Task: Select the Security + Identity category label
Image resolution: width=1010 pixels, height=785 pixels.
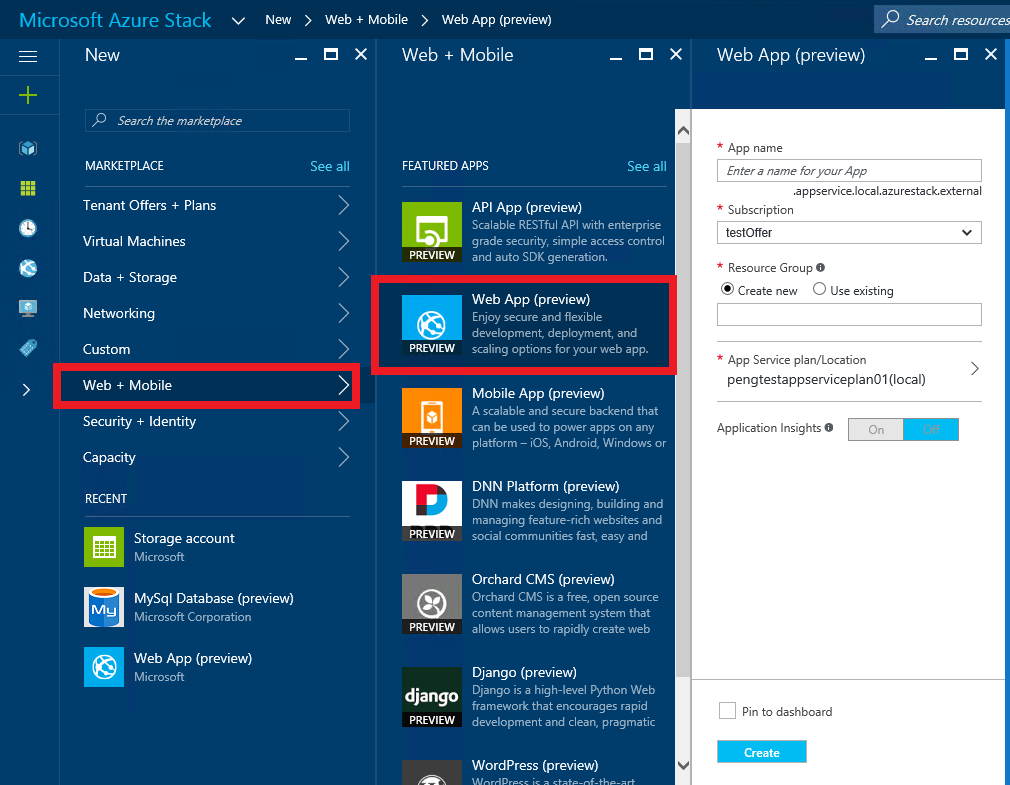Action: pos(139,422)
